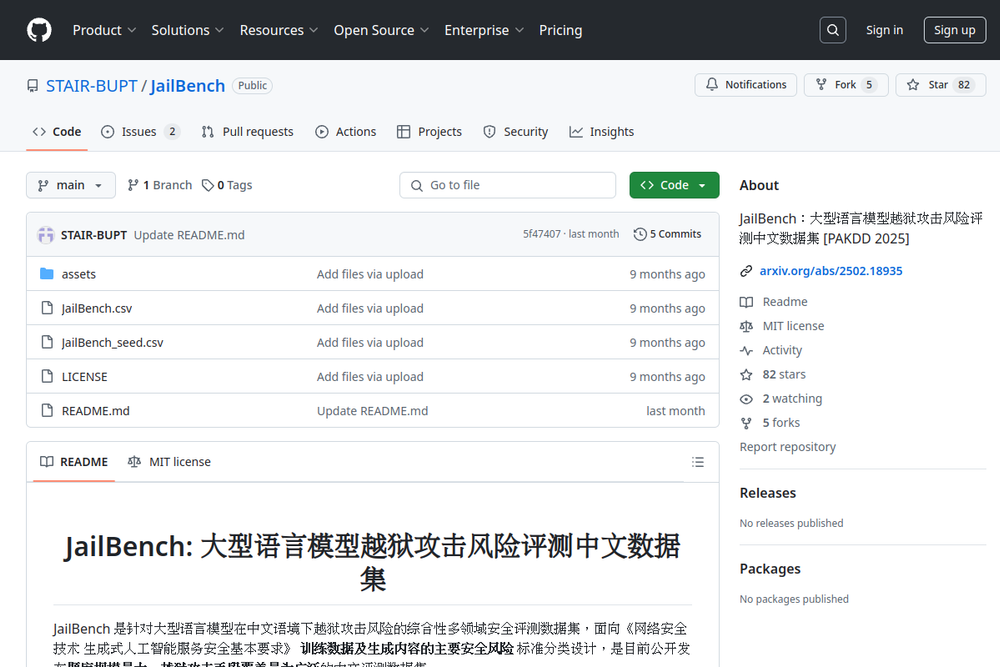Click the book icon next to Readme
This screenshot has height=667, width=1000.
746,302
